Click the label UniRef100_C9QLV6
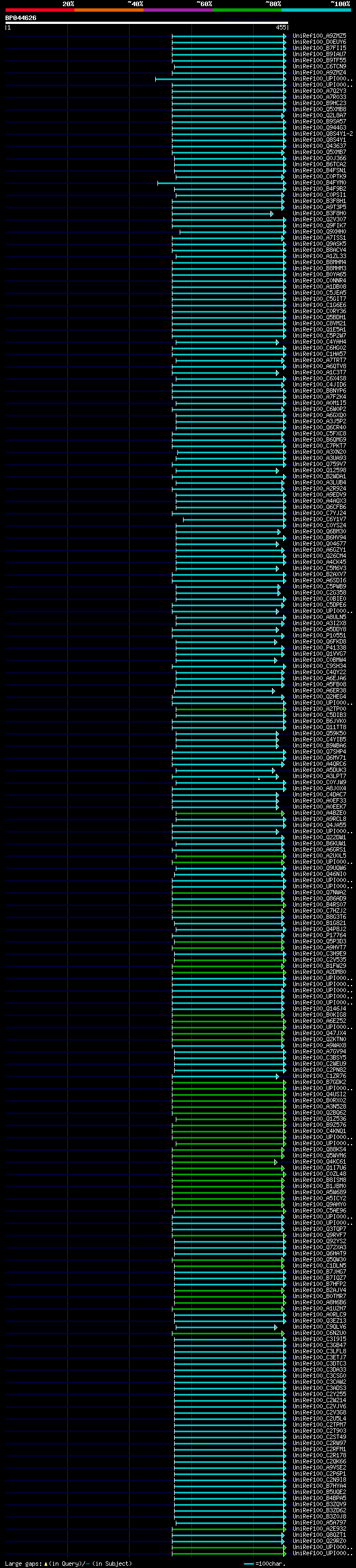Screen dimensions: 356x1568 (x=319, y=1327)
